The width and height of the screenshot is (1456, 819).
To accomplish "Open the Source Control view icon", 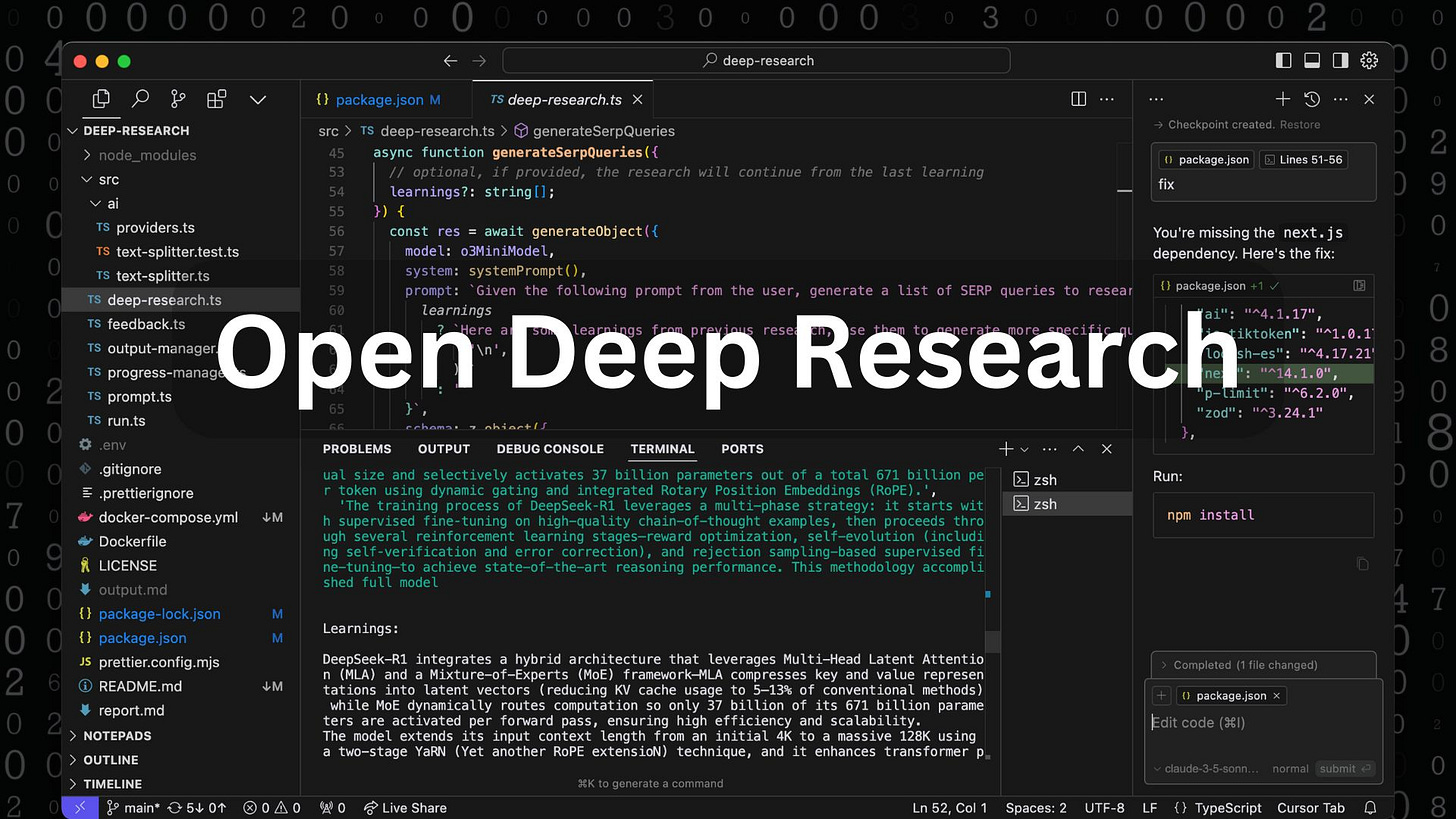I will [178, 99].
